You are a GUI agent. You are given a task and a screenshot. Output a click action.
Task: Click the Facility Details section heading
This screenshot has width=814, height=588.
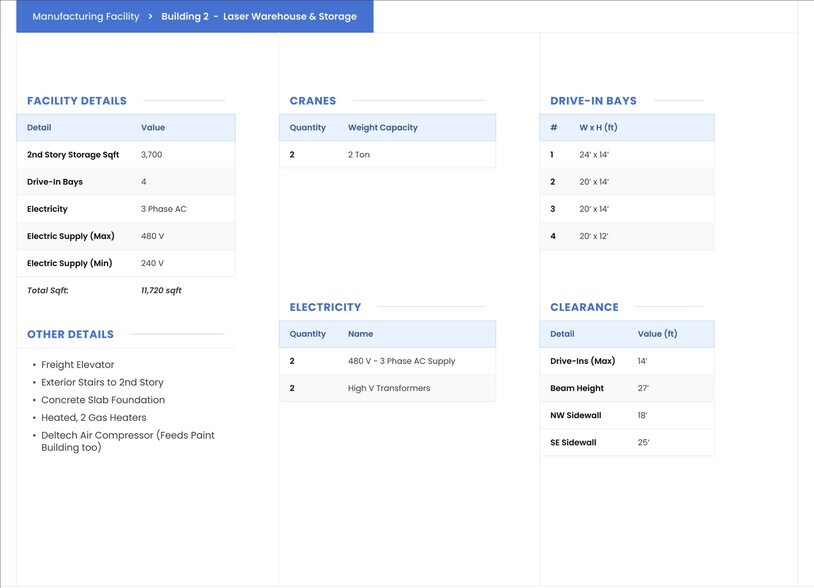77,101
